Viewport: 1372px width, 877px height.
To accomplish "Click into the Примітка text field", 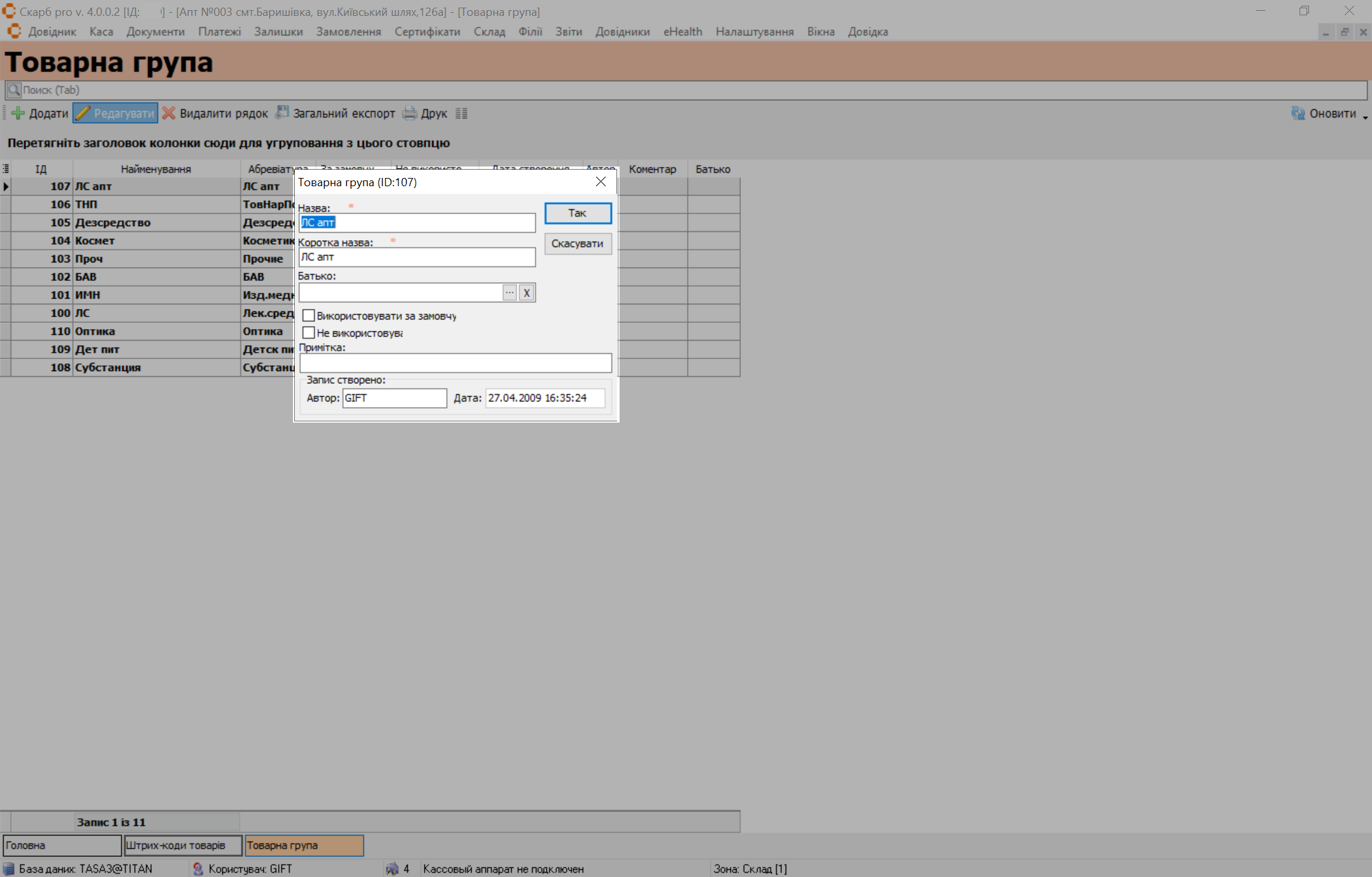I will [455, 363].
